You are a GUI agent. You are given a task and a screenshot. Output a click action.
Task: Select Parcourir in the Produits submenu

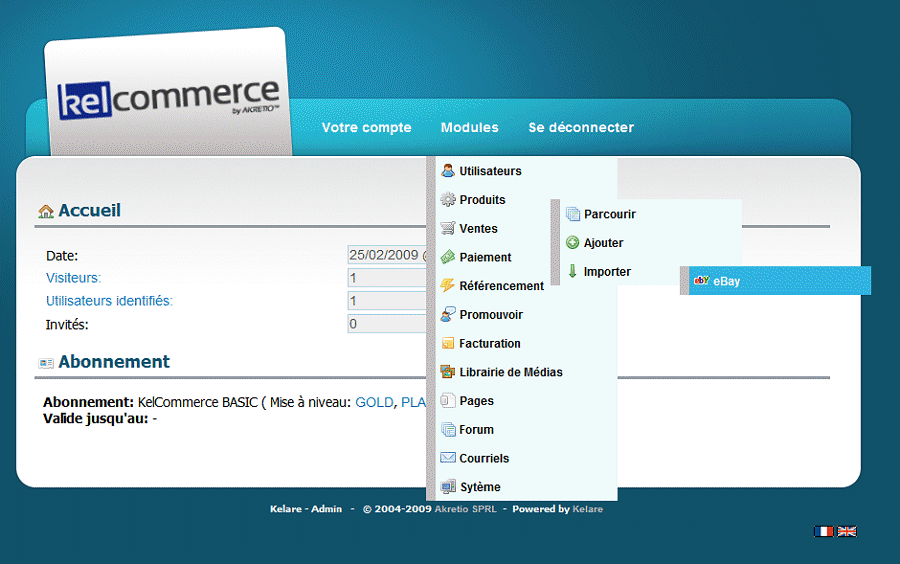pyautogui.click(x=609, y=214)
